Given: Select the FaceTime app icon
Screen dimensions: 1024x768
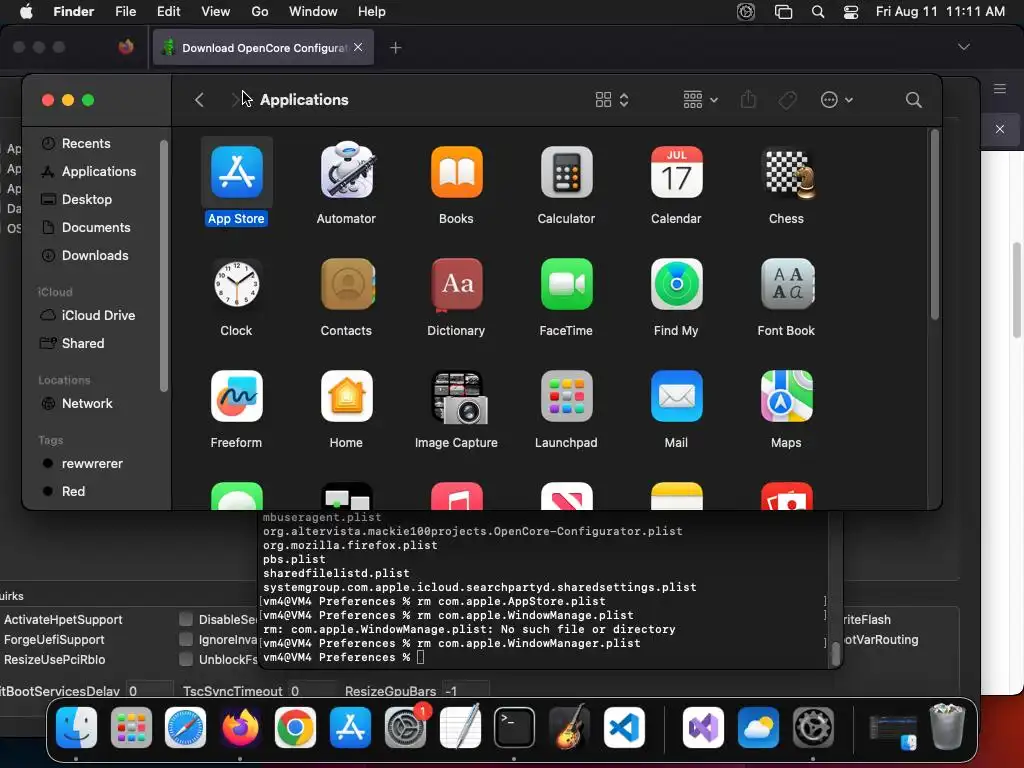Looking at the screenshot, I should [x=566, y=284].
